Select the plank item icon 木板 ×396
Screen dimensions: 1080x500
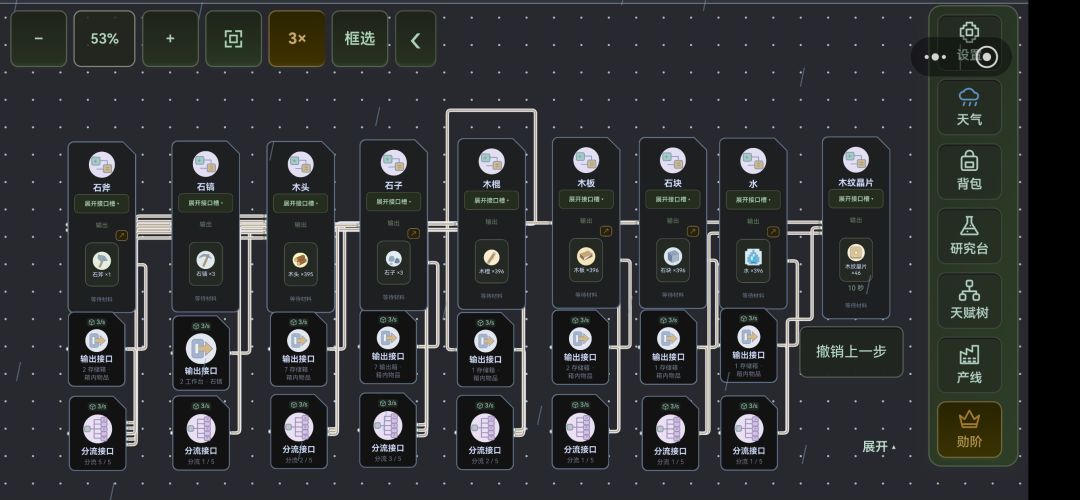[586, 256]
